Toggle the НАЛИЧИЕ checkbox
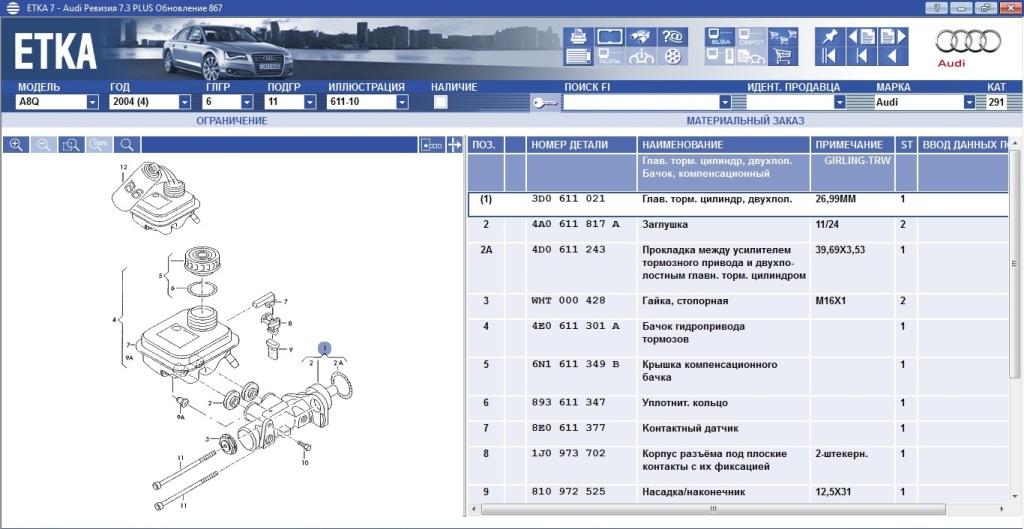 click(440, 102)
